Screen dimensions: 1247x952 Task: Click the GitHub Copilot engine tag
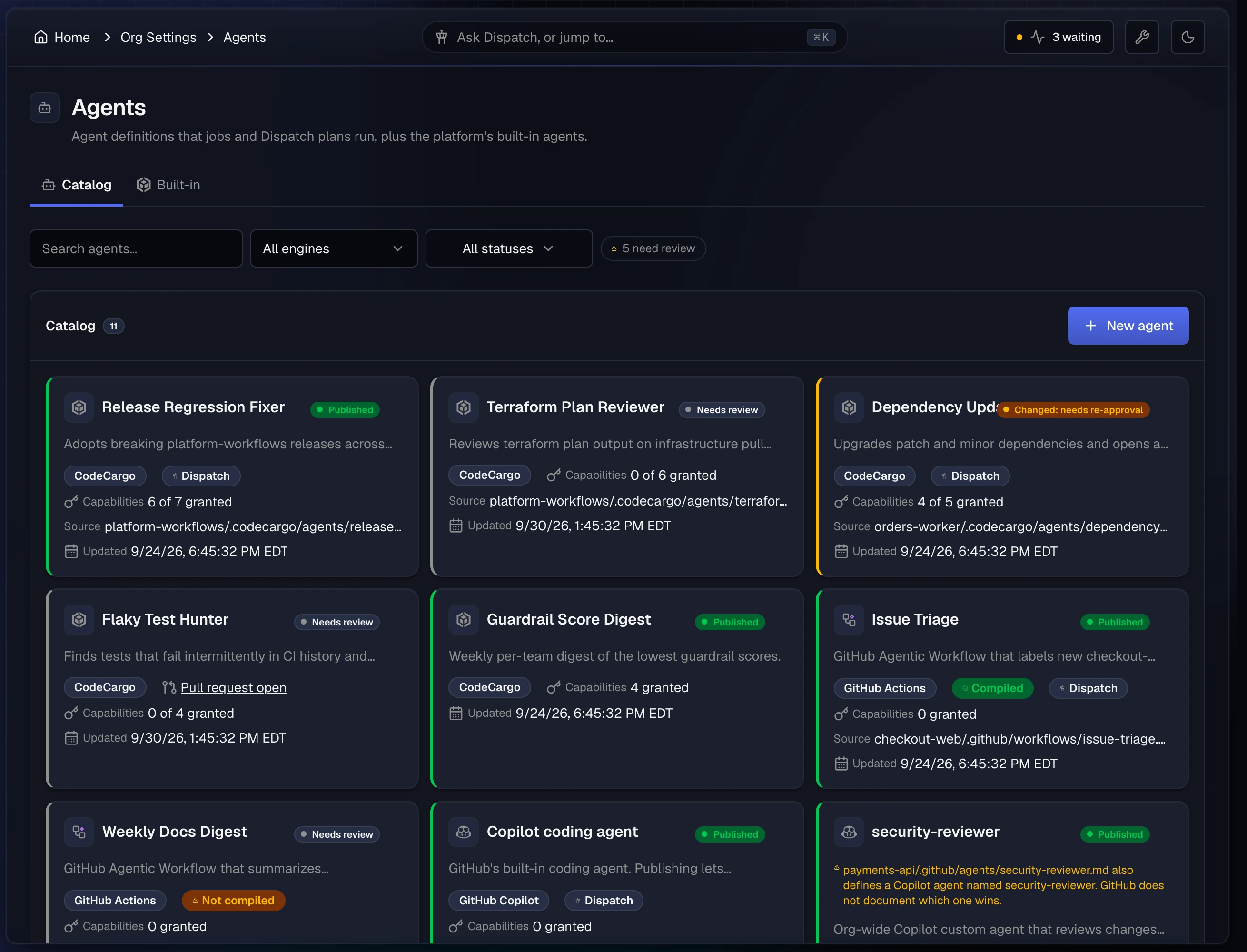tap(499, 901)
